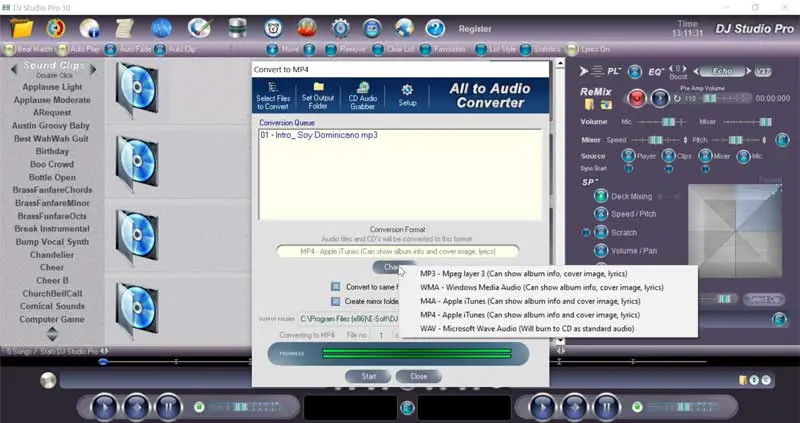Next effect arrow right of Echo
This screenshot has width=800, height=423.
[748, 71]
